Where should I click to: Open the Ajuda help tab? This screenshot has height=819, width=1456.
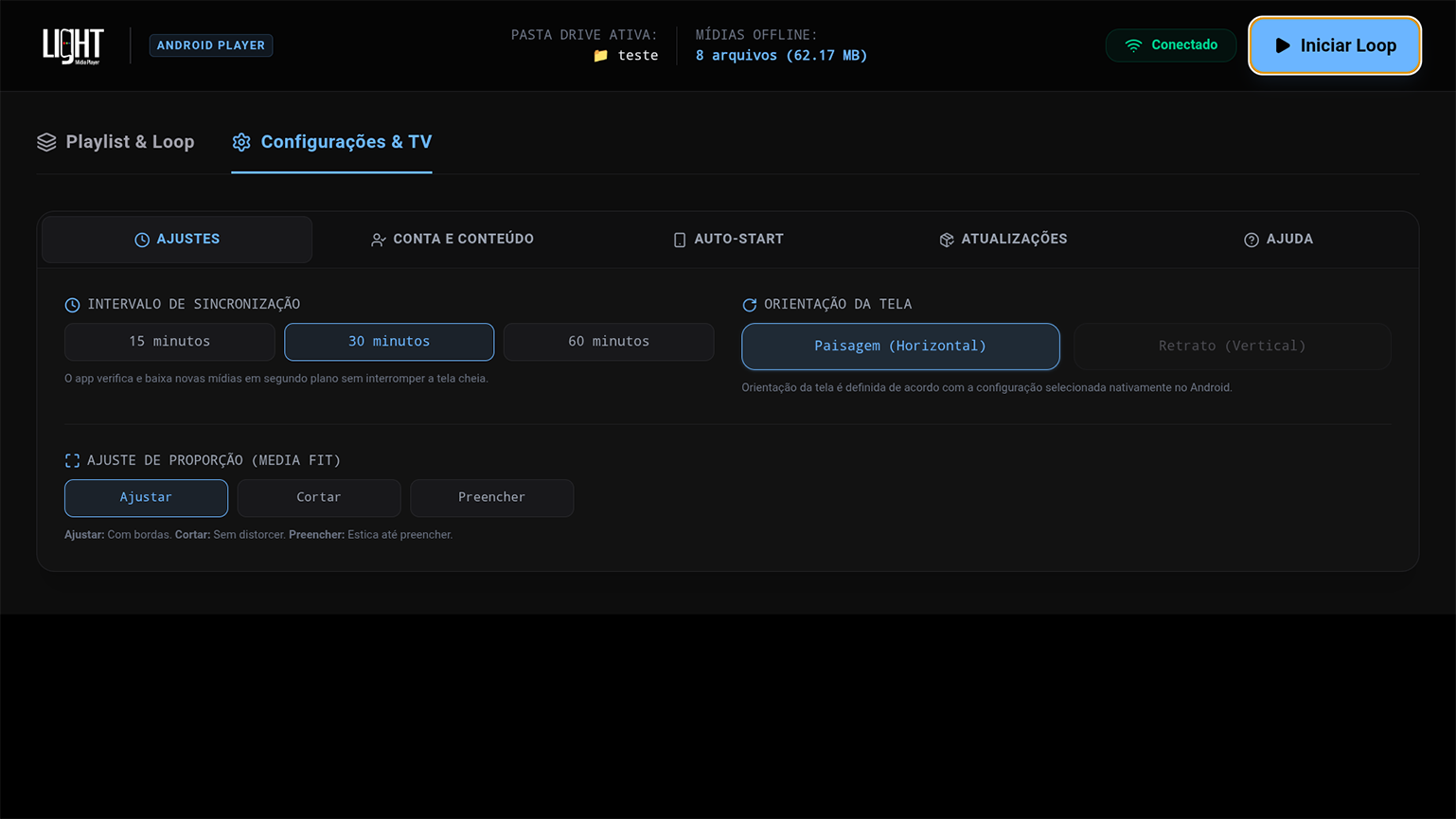point(1278,240)
